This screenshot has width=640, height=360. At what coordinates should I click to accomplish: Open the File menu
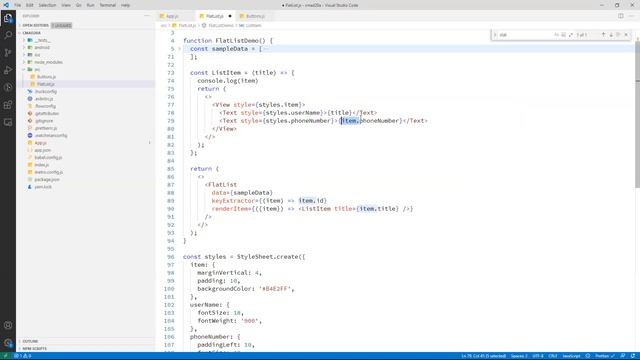pyautogui.click(x=18, y=5)
